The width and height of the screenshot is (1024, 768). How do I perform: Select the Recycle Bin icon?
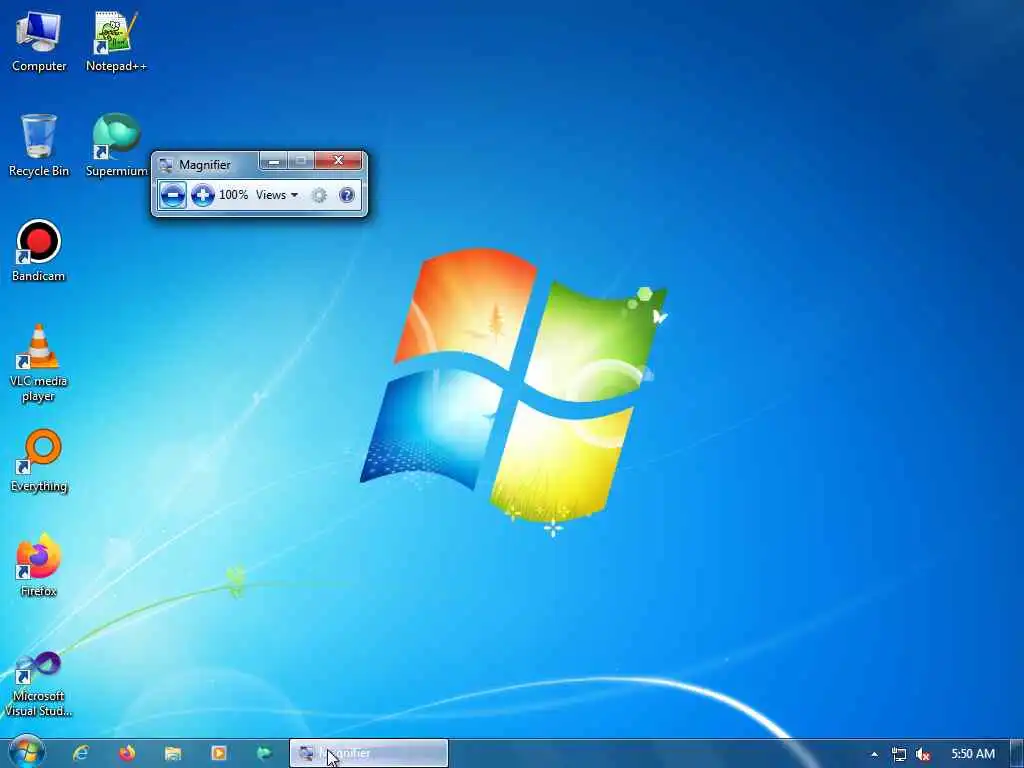pyautogui.click(x=39, y=145)
